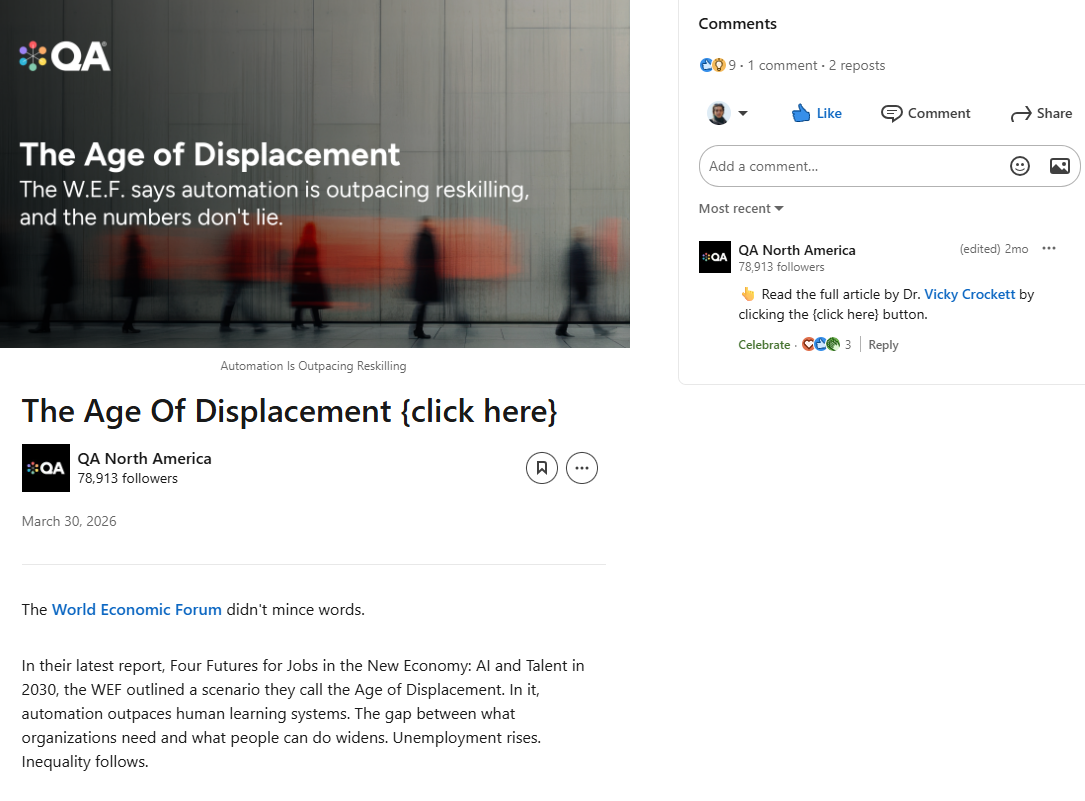The image size is (1085, 801).
Task: Like the article with thumbs-up icon
Action: click(817, 113)
